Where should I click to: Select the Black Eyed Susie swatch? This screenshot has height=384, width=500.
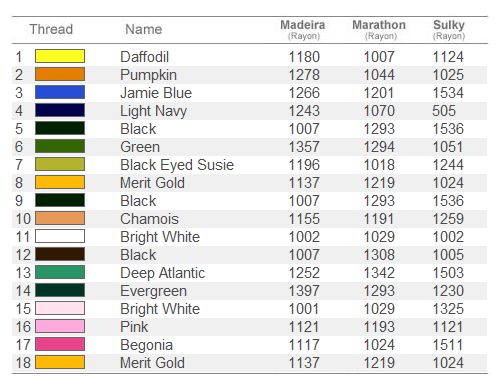(60, 164)
